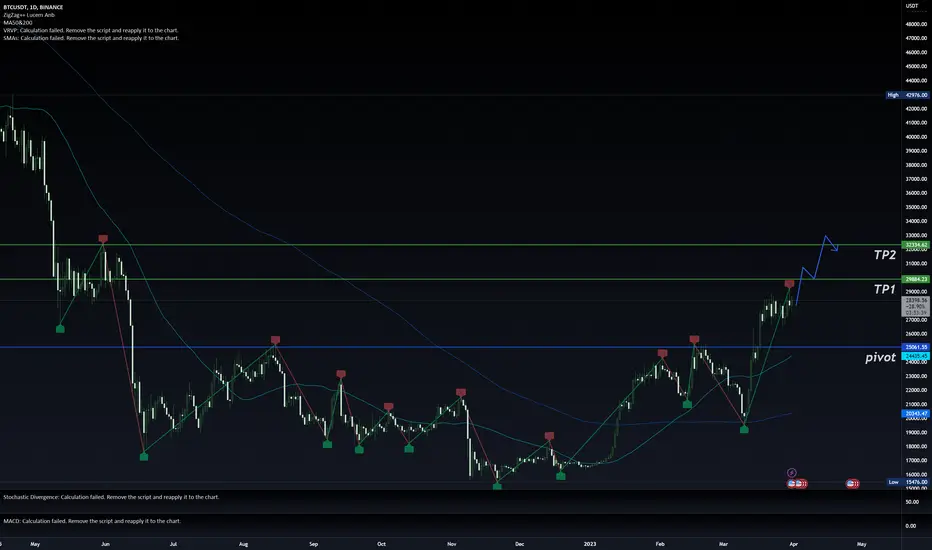932x550 pixels.
Task: Click the grey 28398.56 current price box
Action: (915, 307)
